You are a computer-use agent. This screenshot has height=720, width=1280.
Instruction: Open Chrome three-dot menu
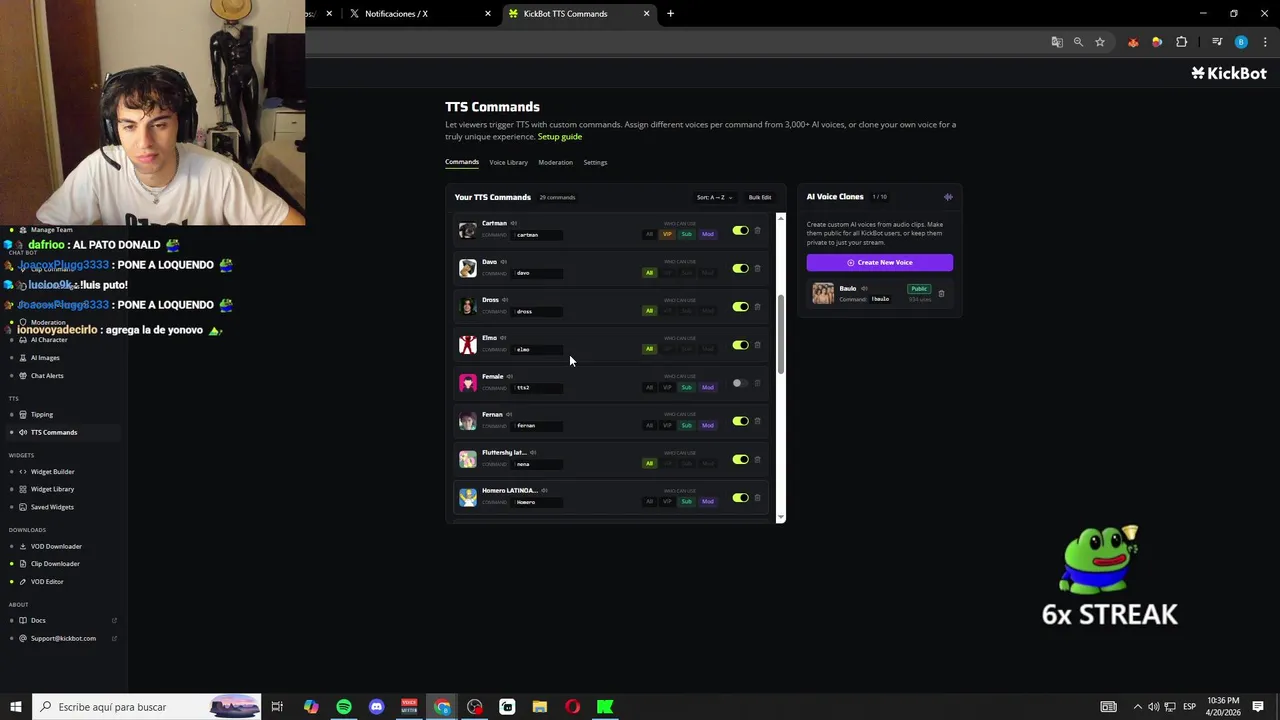[1266, 42]
